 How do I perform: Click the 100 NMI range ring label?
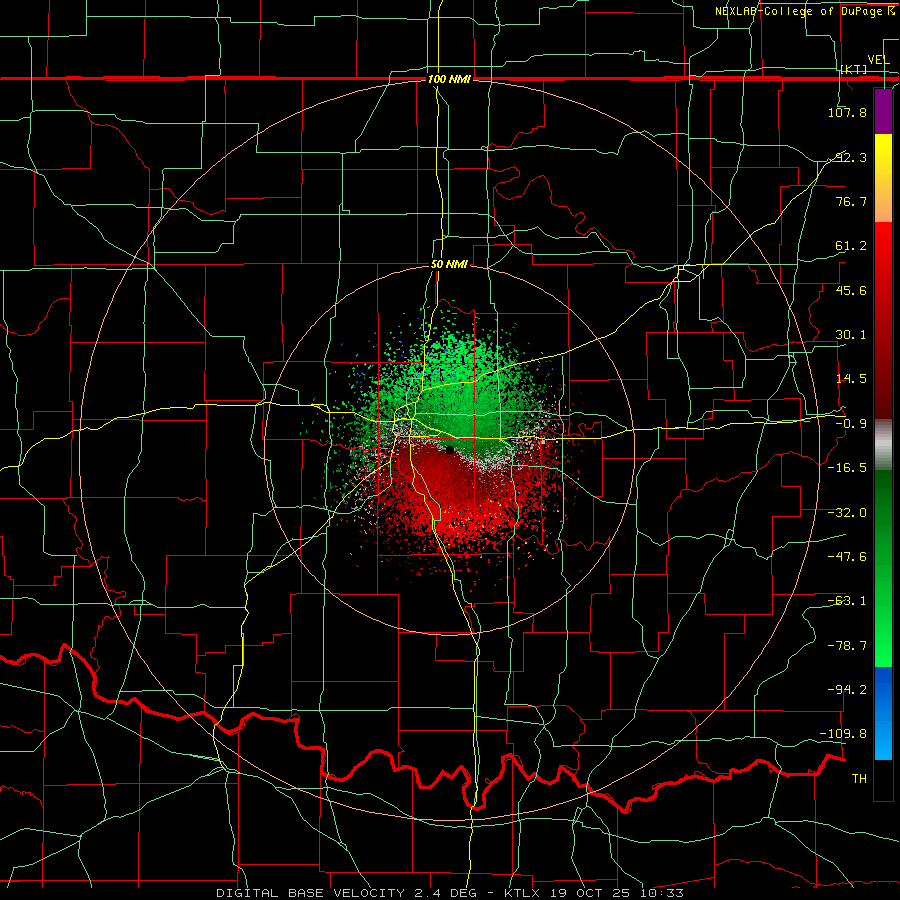pos(449,79)
